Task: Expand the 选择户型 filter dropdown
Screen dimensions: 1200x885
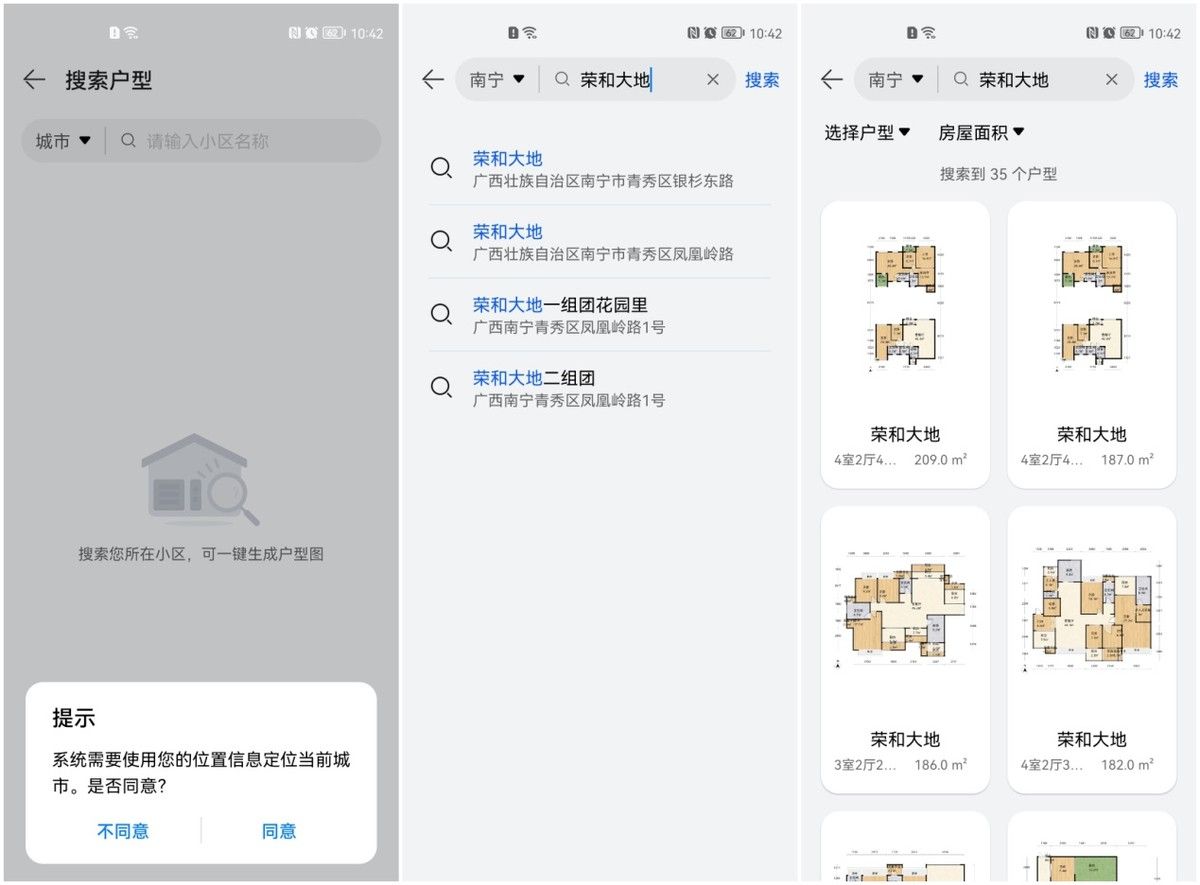Action: click(x=867, y=132)
